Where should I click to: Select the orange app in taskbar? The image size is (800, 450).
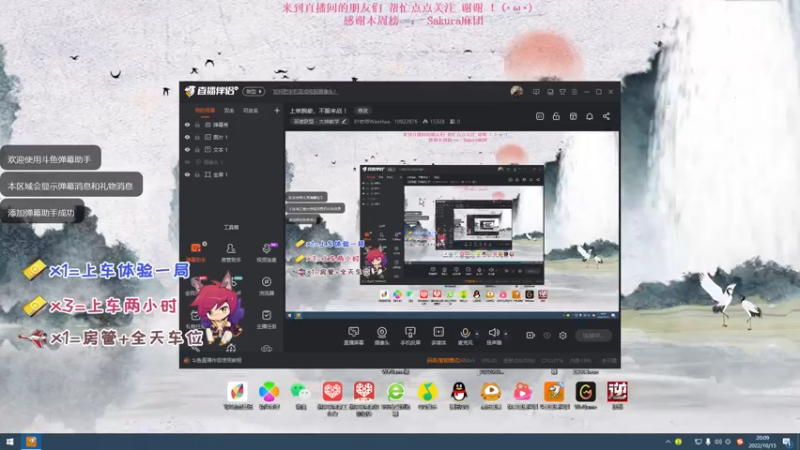pyautogui.click(x=31, y=442)
